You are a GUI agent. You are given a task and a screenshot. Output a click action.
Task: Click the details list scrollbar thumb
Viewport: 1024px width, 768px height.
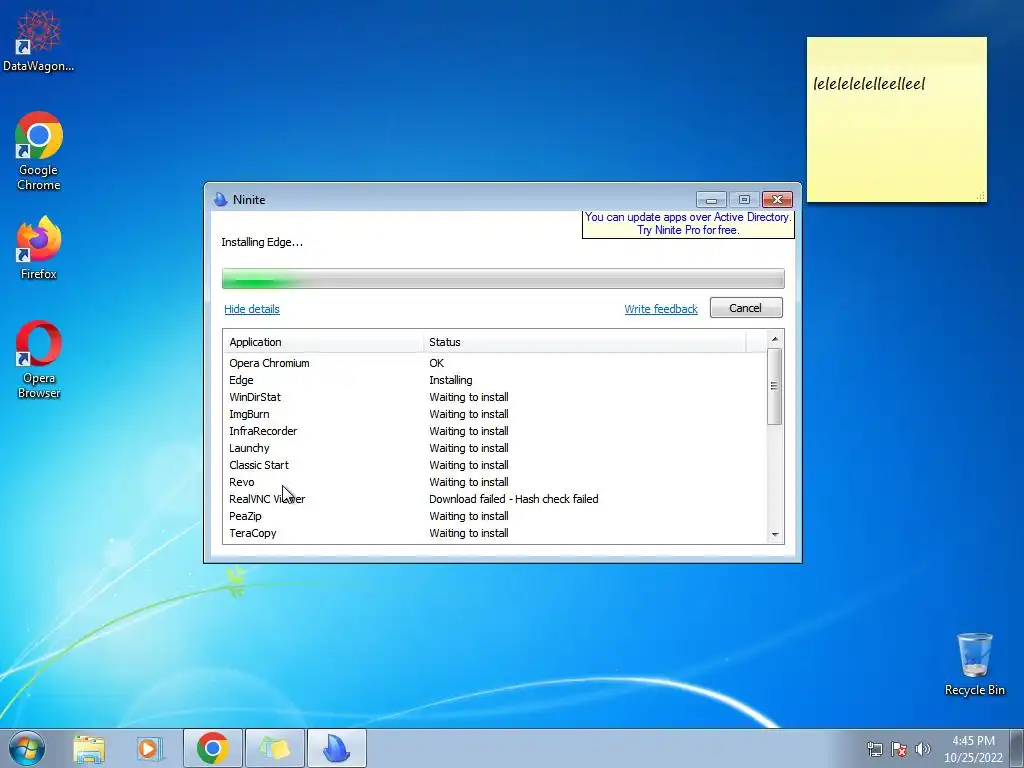(x=775, y=386)
